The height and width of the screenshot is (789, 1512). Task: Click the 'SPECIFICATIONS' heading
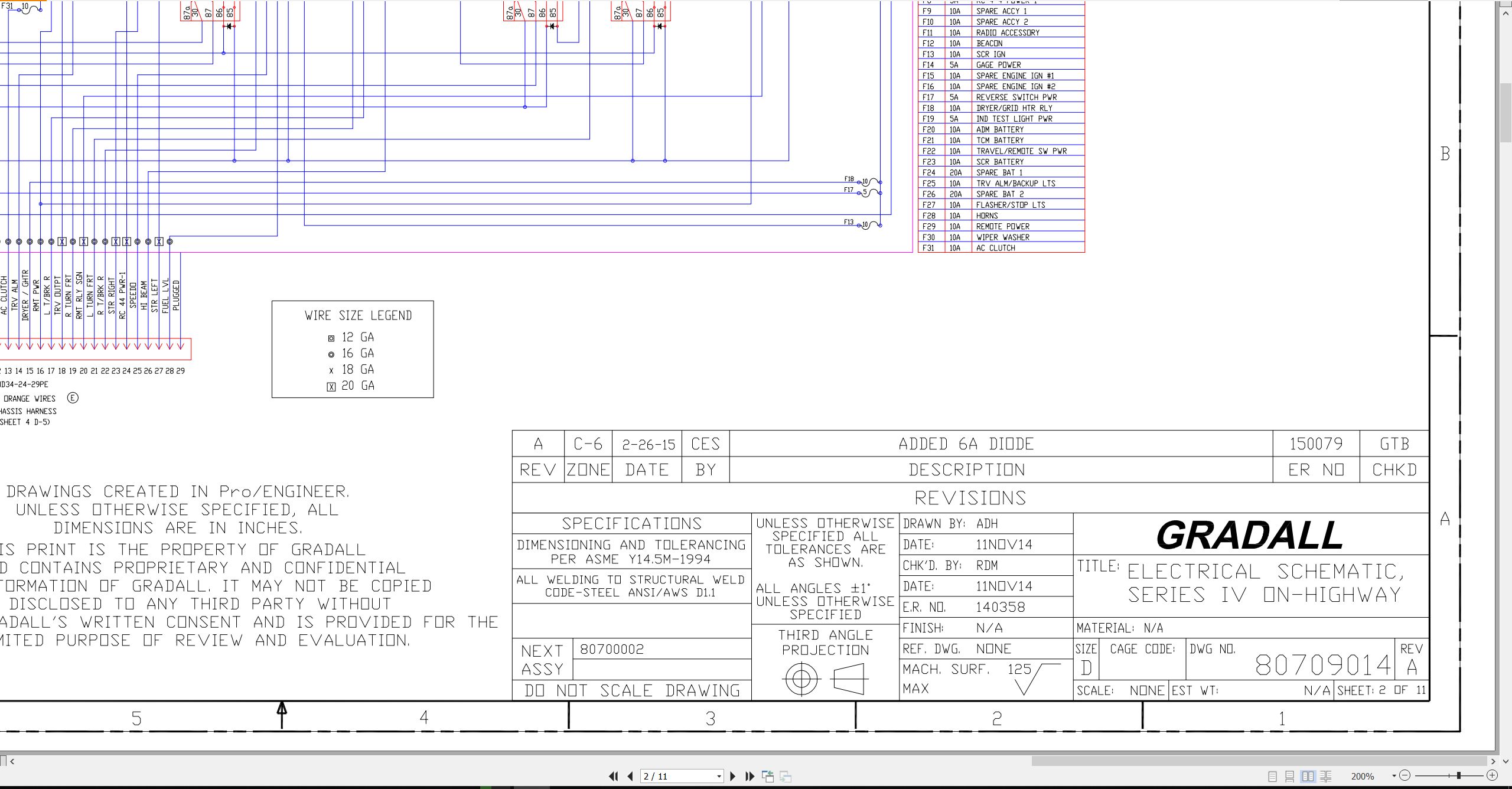(x=631, y=524)
